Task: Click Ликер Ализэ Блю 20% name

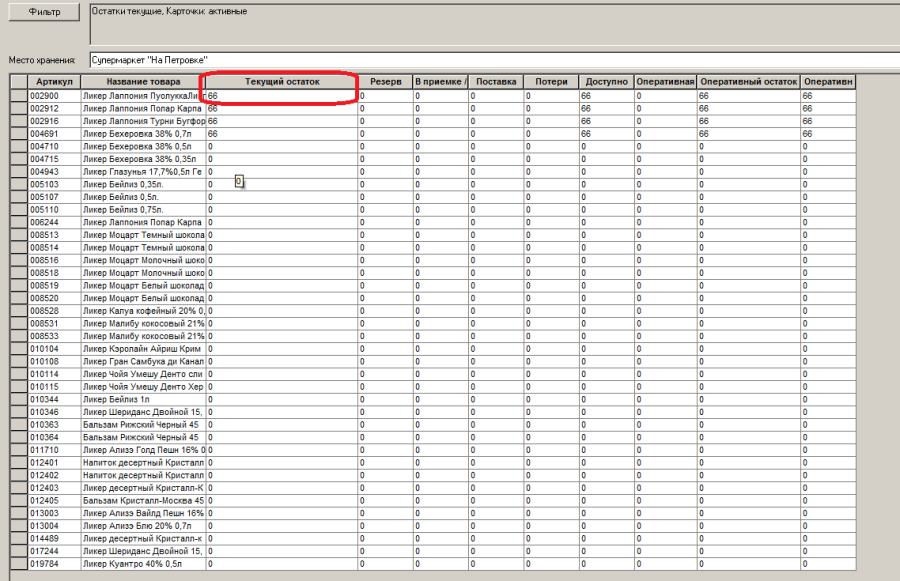Action: pyautogui.click(x=143, y=526)
